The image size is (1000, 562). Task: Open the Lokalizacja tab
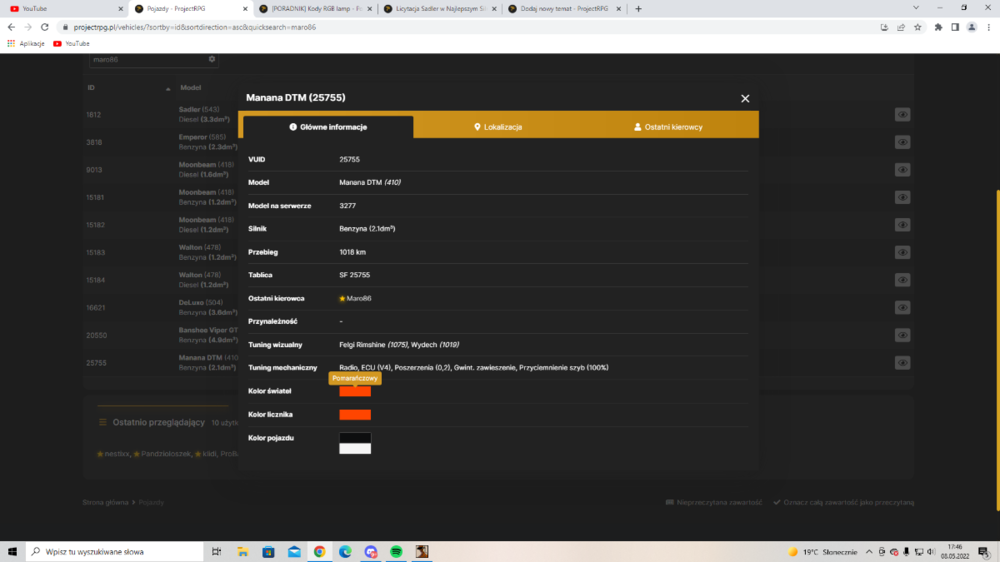[x=498, y=127]
